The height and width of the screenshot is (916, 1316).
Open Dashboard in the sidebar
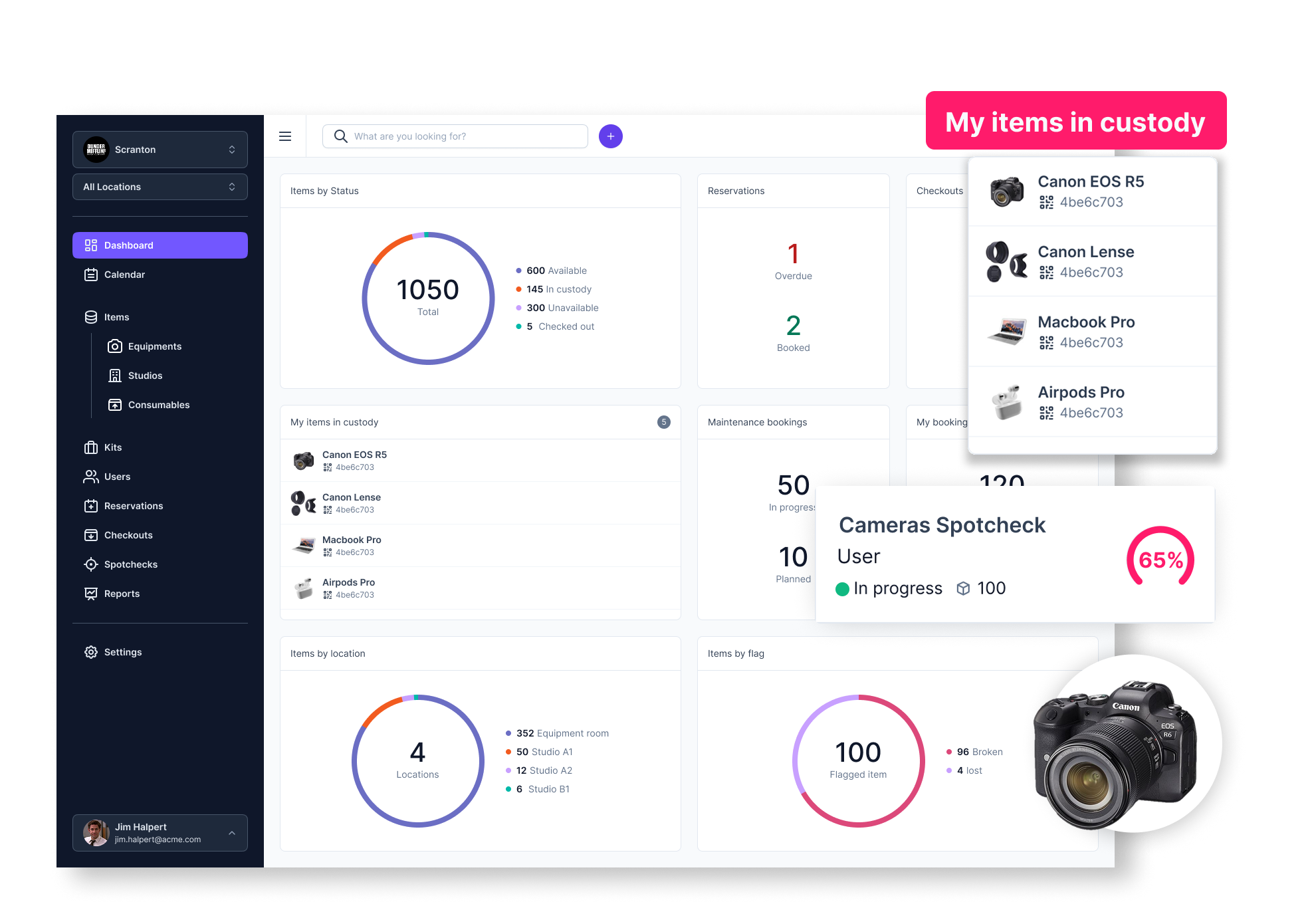[x=160, y=245]
